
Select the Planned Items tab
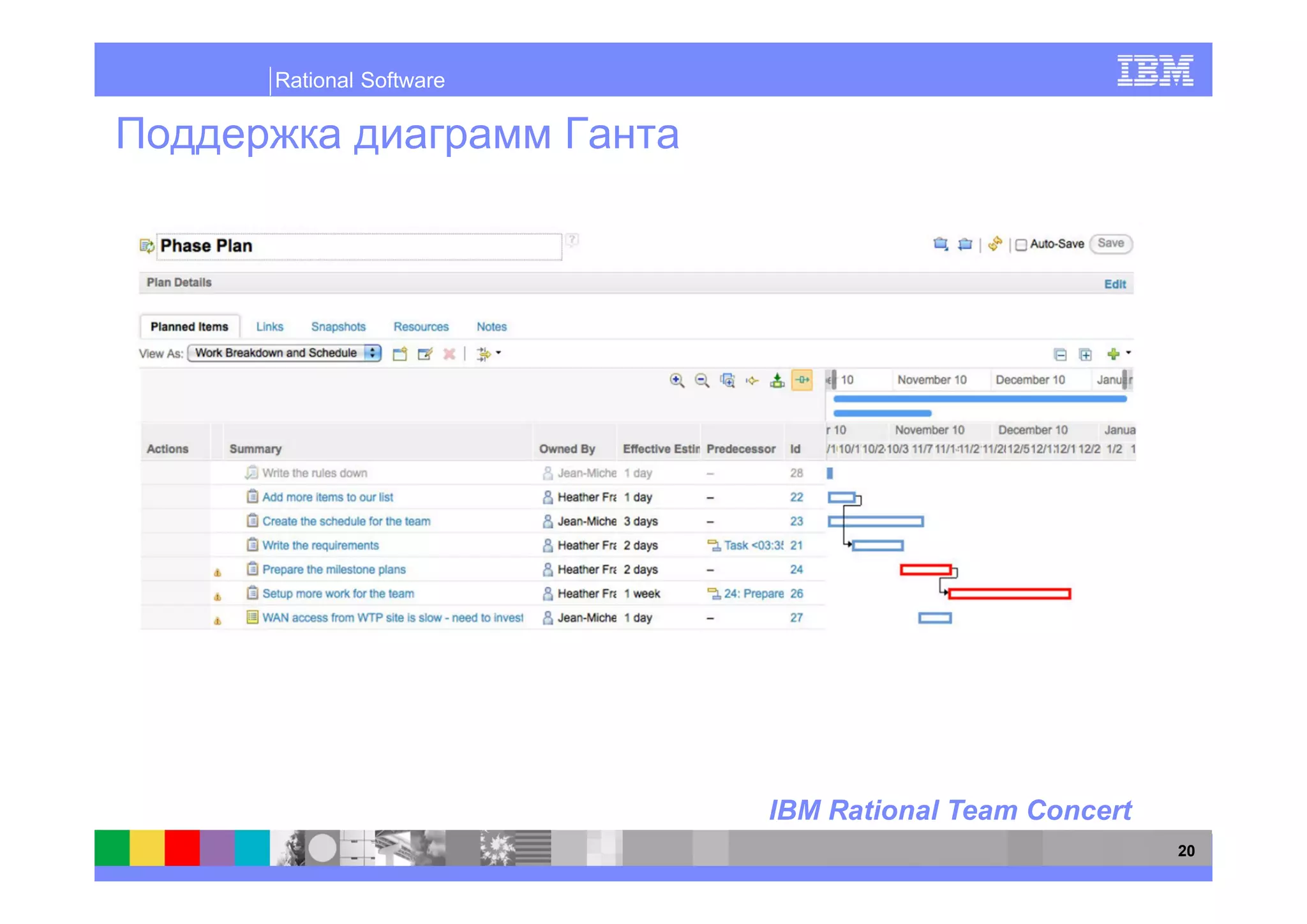coord(190,327)
